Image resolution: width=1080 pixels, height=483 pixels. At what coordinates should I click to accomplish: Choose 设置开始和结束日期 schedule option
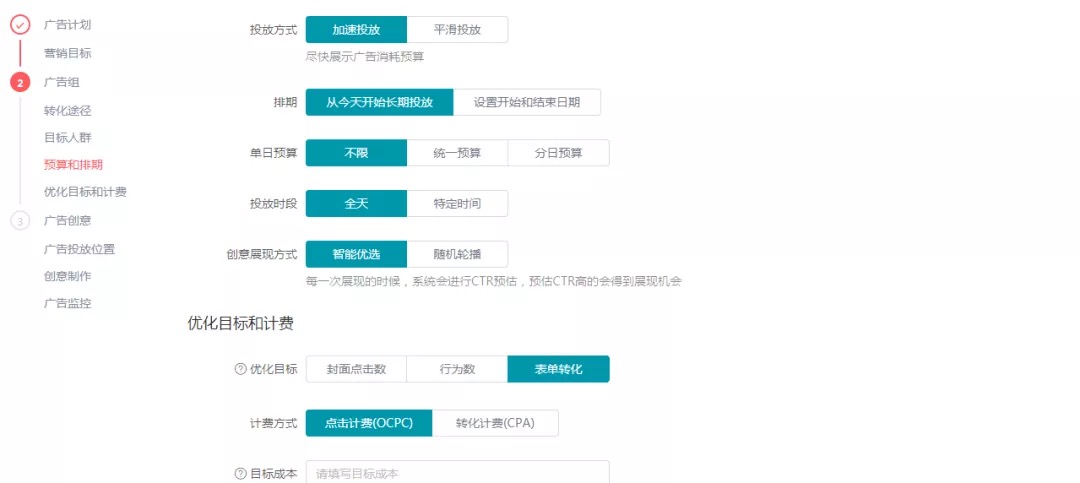(x=527, y=102)
